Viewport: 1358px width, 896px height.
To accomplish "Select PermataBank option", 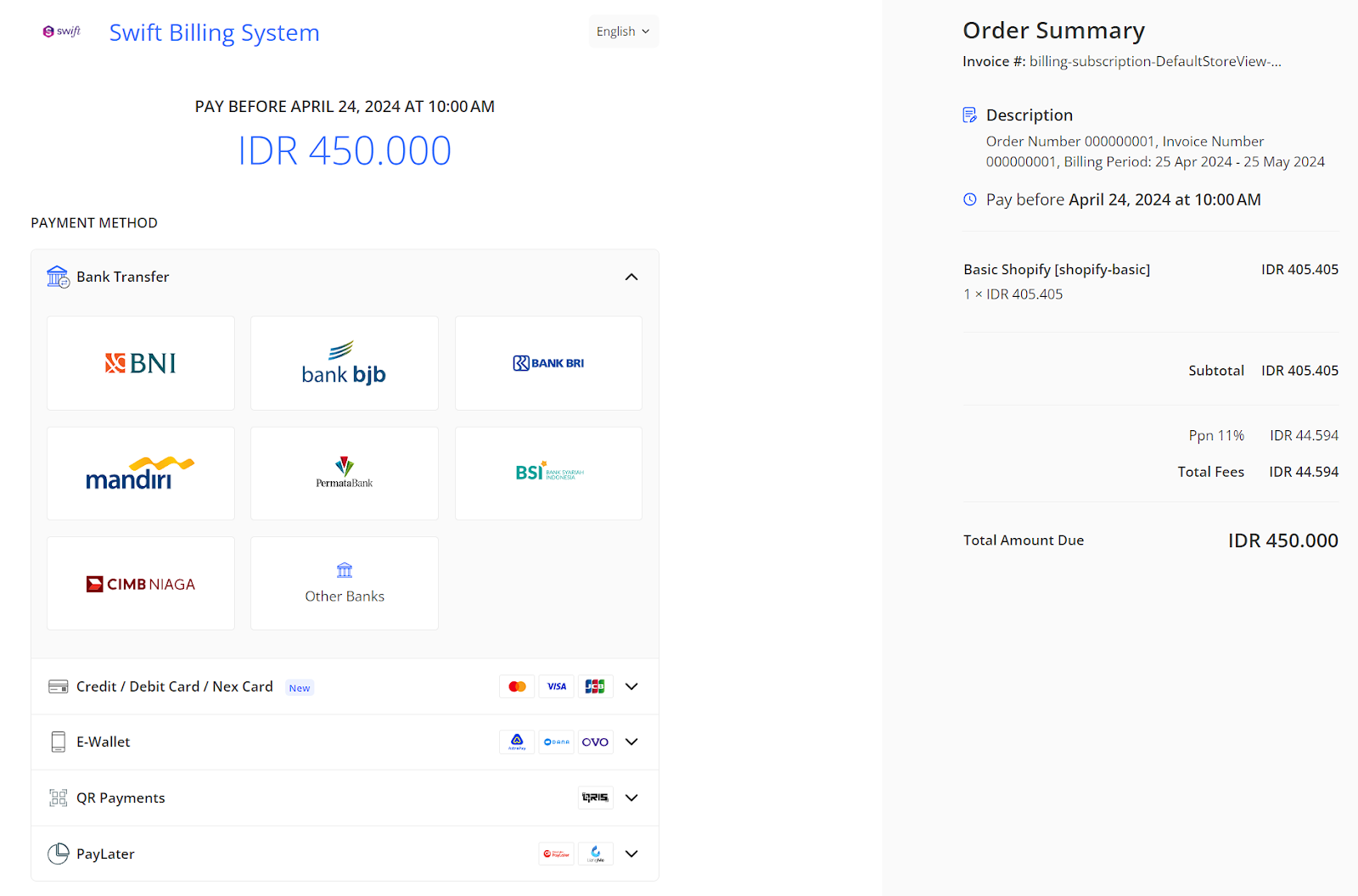I will [345, 473].
